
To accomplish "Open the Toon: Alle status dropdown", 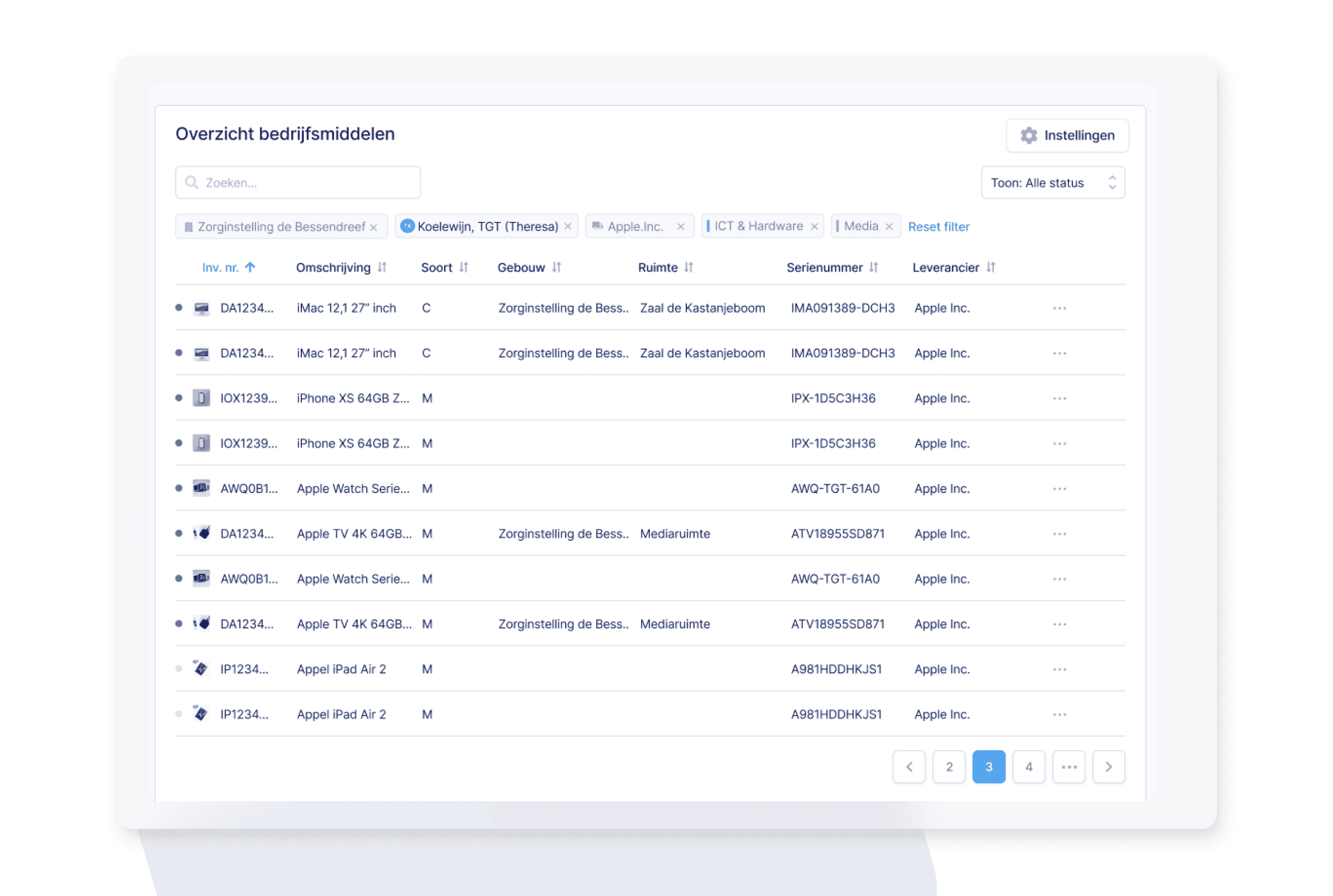I will click(x=1053, y=183).
